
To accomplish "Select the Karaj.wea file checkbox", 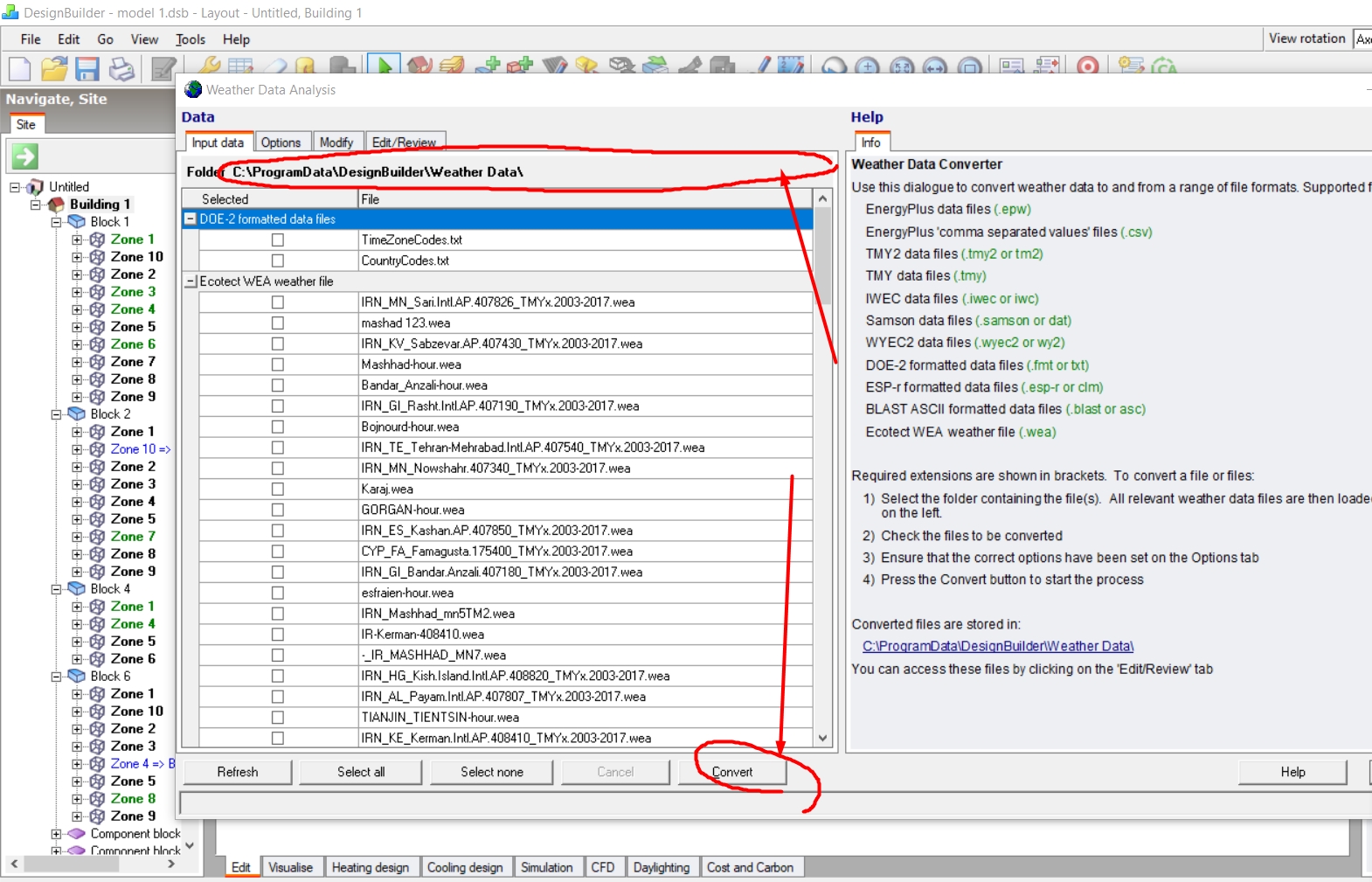I will point(278,489).
